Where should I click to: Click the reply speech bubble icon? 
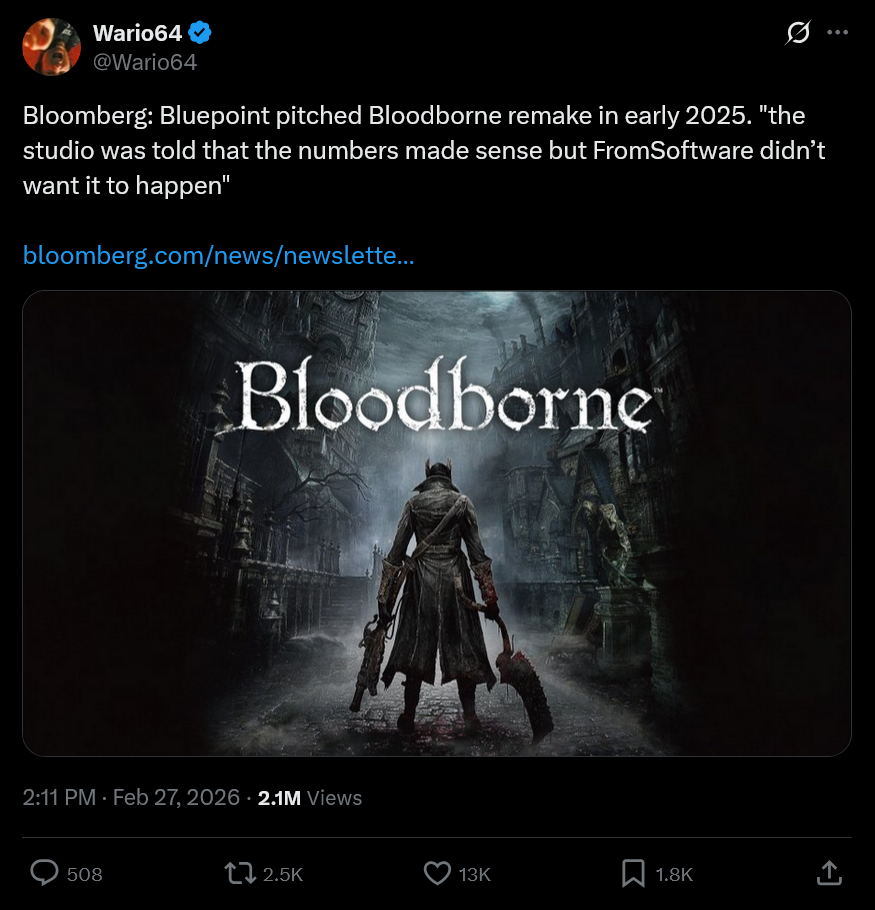(45, 874)
